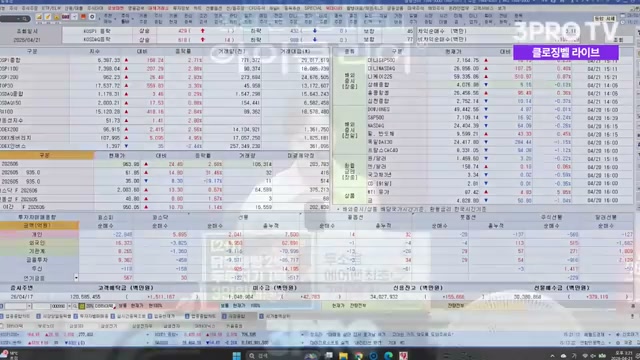Screen dimensions: 640x360
Task: Open dropdown at end of second left ticker row
Action: click(x=148, y=343)
